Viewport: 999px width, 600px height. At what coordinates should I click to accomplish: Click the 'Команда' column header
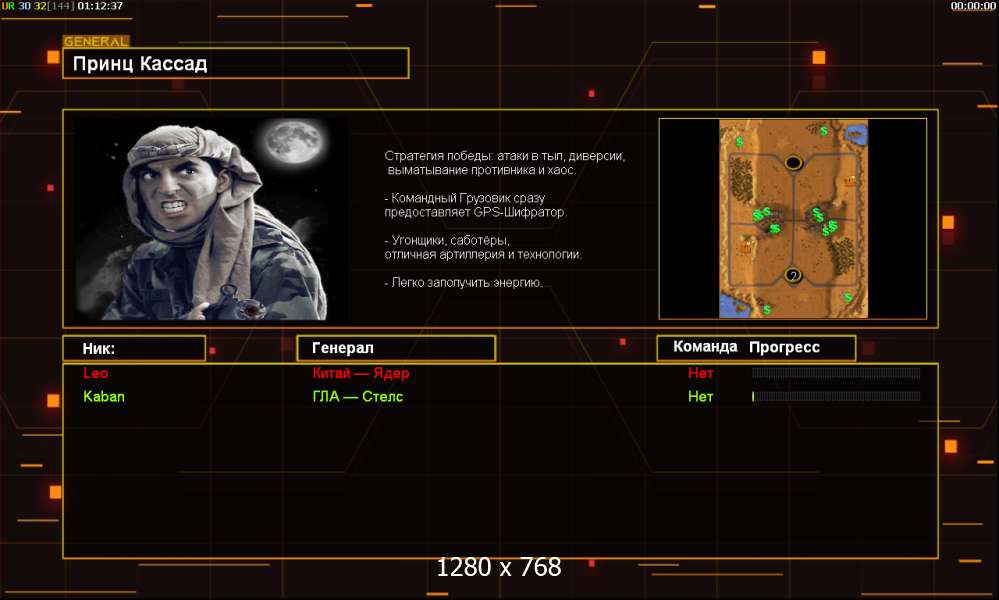coord(705,346)
